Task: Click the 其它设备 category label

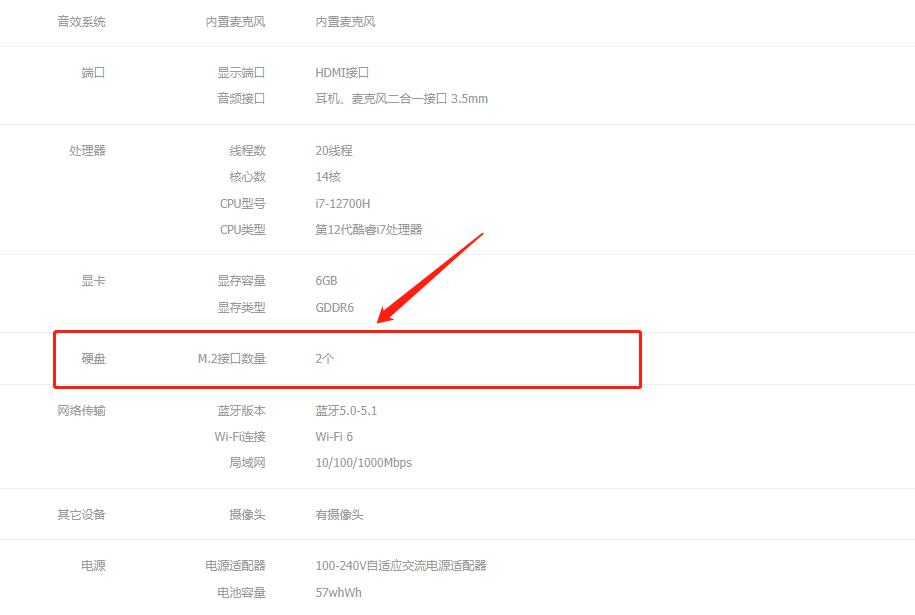Action: pos(81,514)
